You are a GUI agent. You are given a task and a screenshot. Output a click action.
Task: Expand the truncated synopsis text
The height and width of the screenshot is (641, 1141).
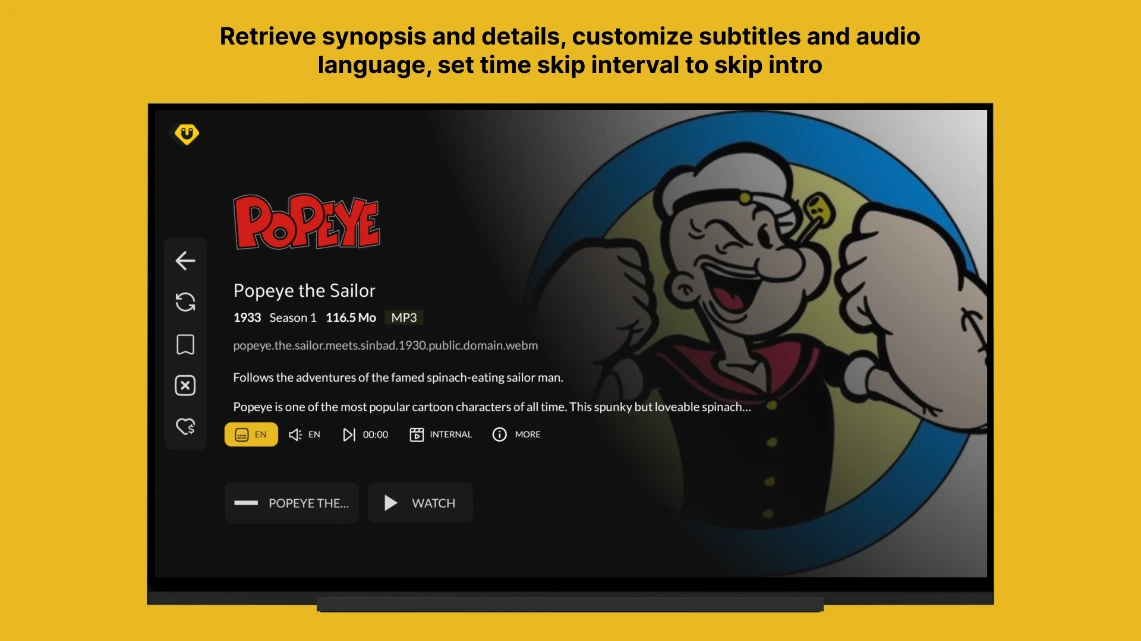point(492,407)
